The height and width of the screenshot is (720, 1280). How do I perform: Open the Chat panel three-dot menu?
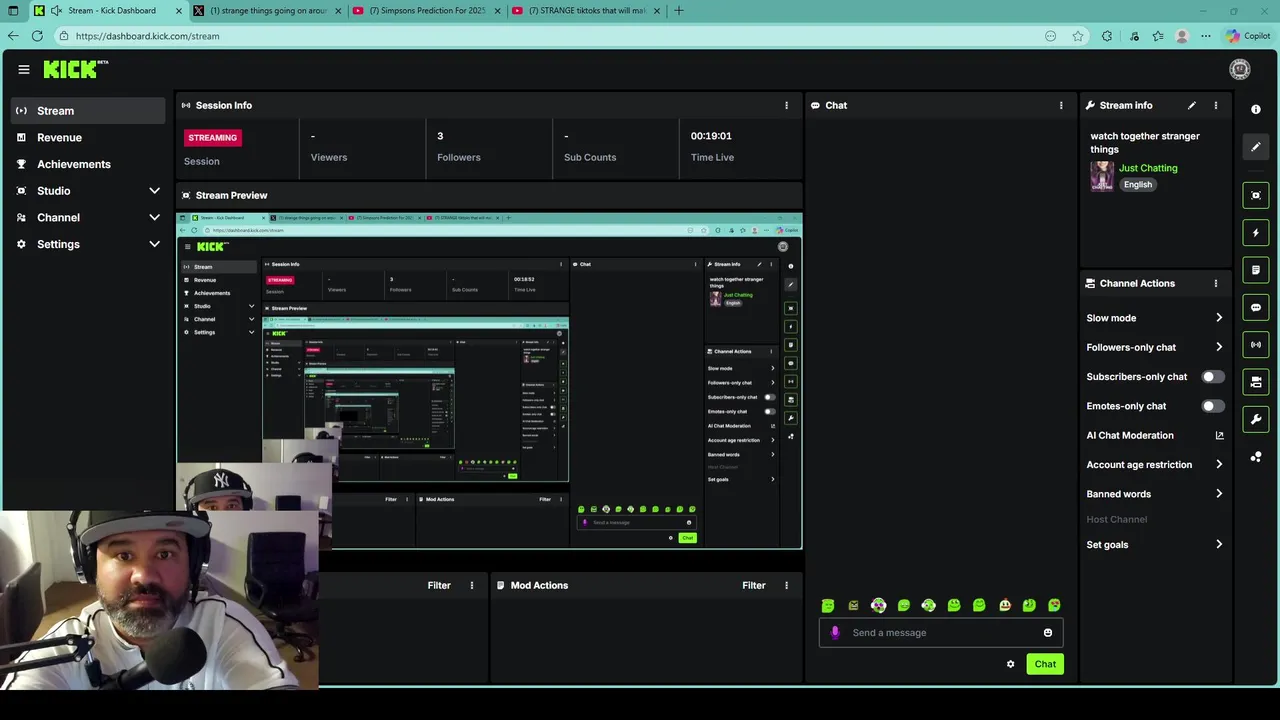point(1061,105)
